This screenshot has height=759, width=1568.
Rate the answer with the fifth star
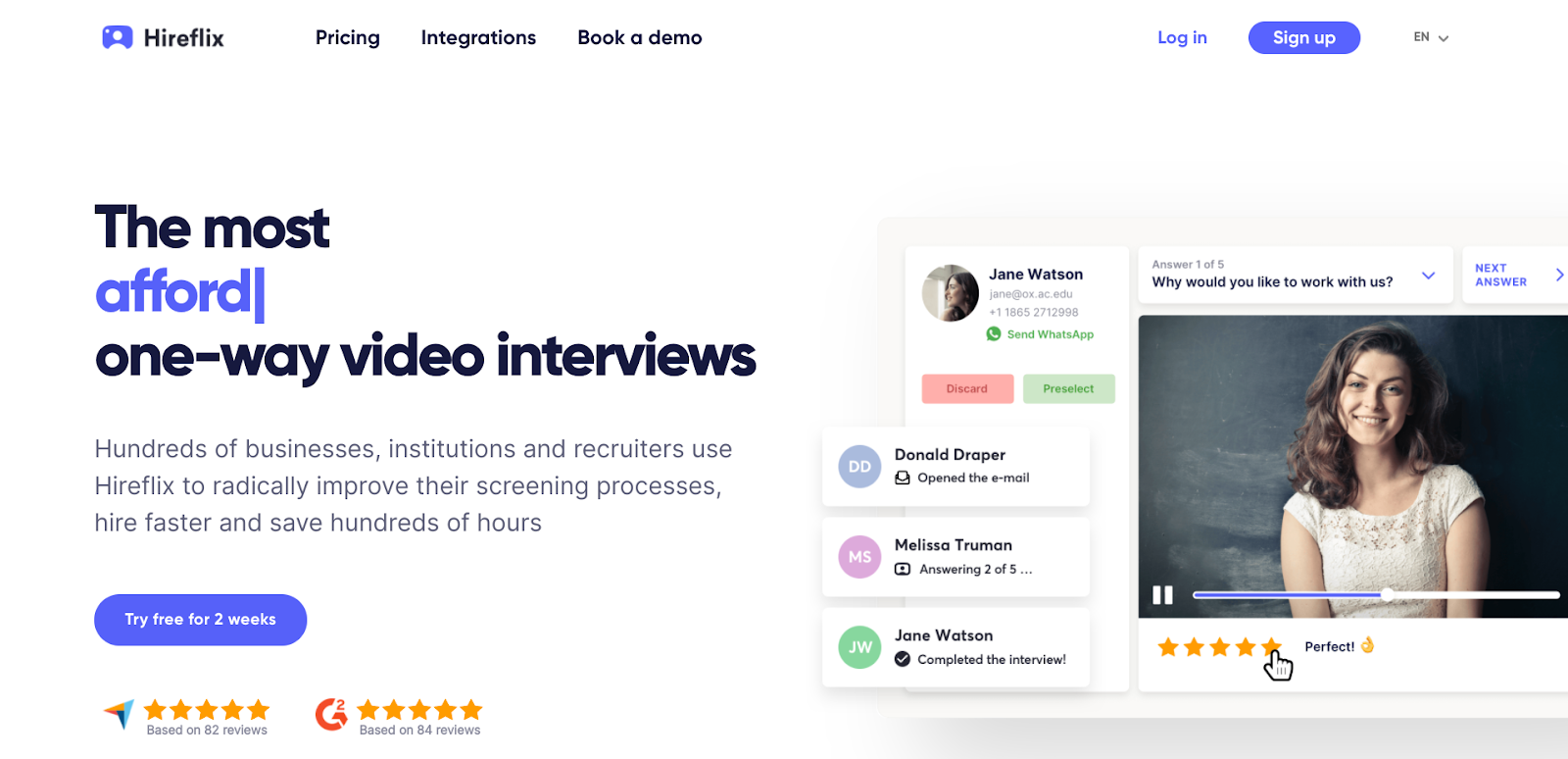(x=1271, y=647)
